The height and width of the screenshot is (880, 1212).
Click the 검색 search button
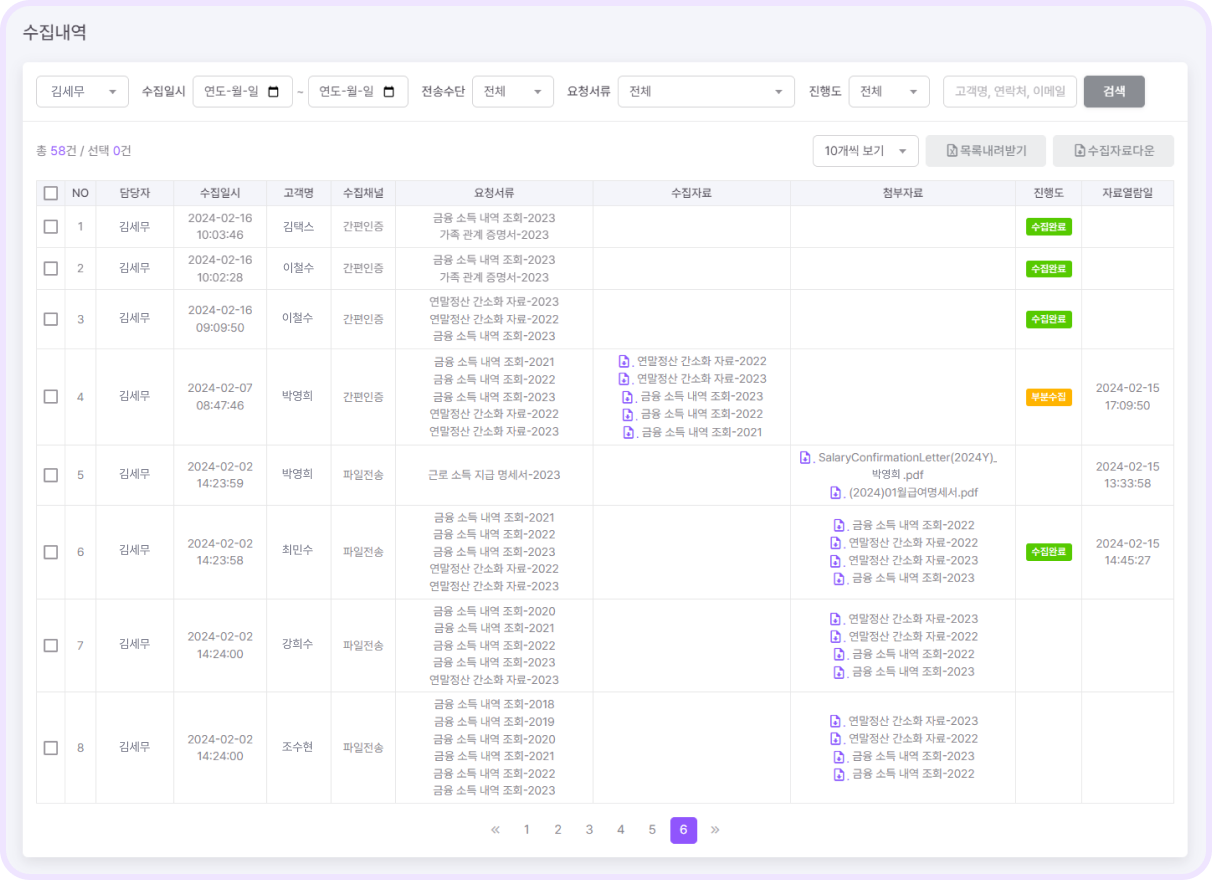(x=1114, y=91)
